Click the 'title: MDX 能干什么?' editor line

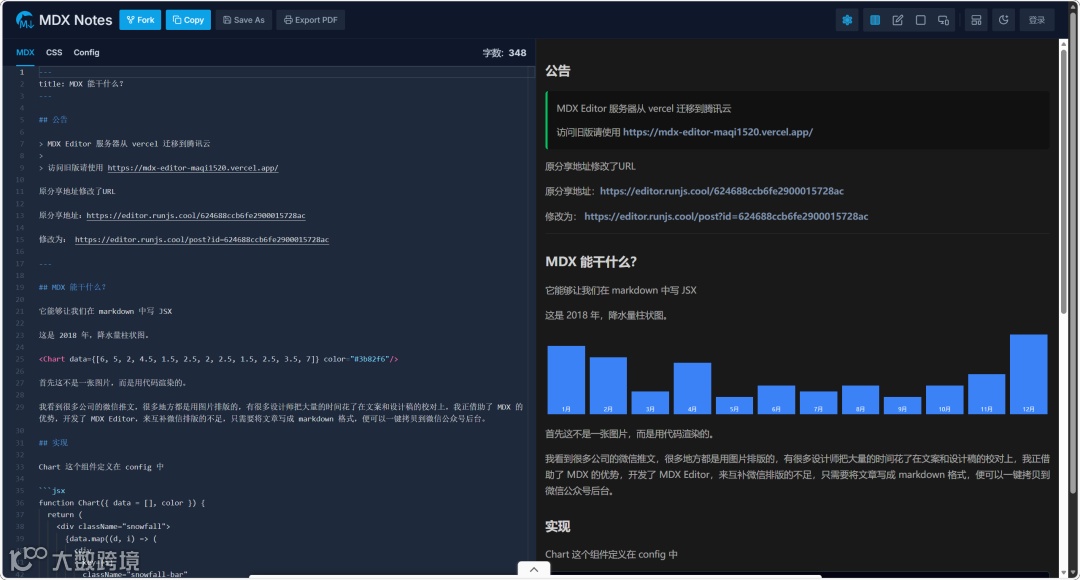(x=81, y=83)
